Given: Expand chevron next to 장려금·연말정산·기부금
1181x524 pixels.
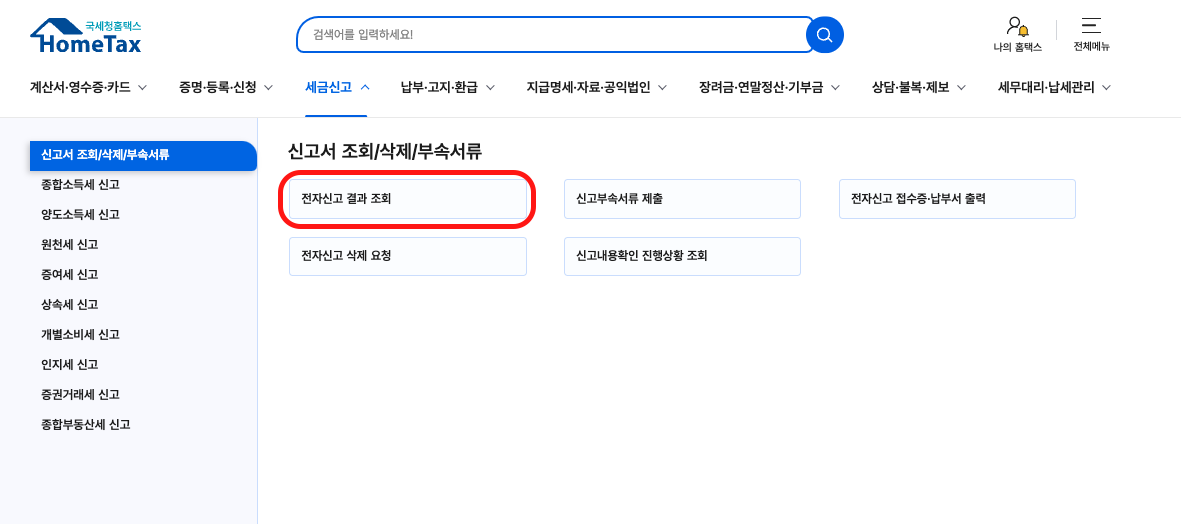Looking at the screenshot, I should [835, 88].
